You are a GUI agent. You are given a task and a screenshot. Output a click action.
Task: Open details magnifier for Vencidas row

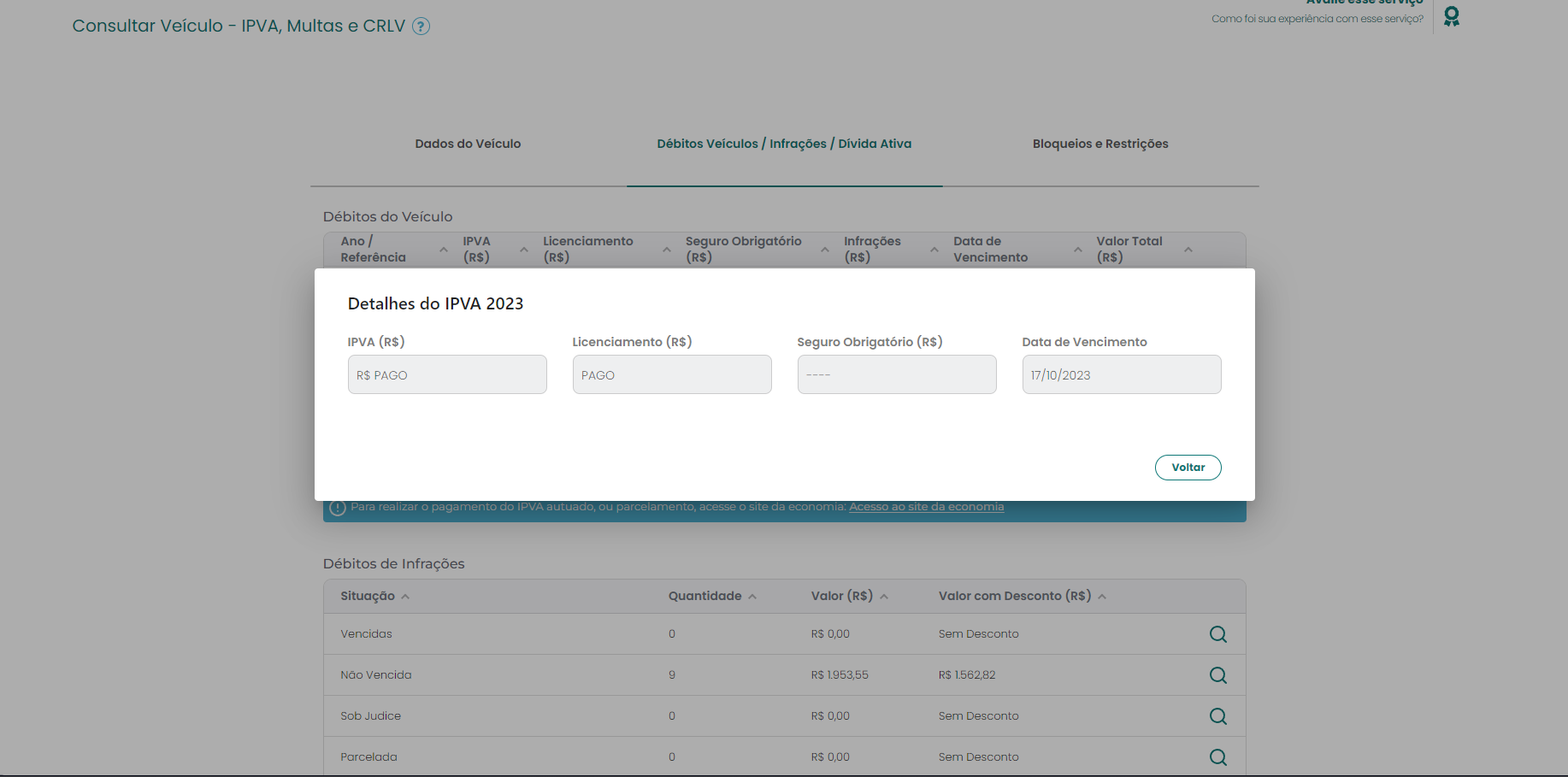(x=1218, y=634)
